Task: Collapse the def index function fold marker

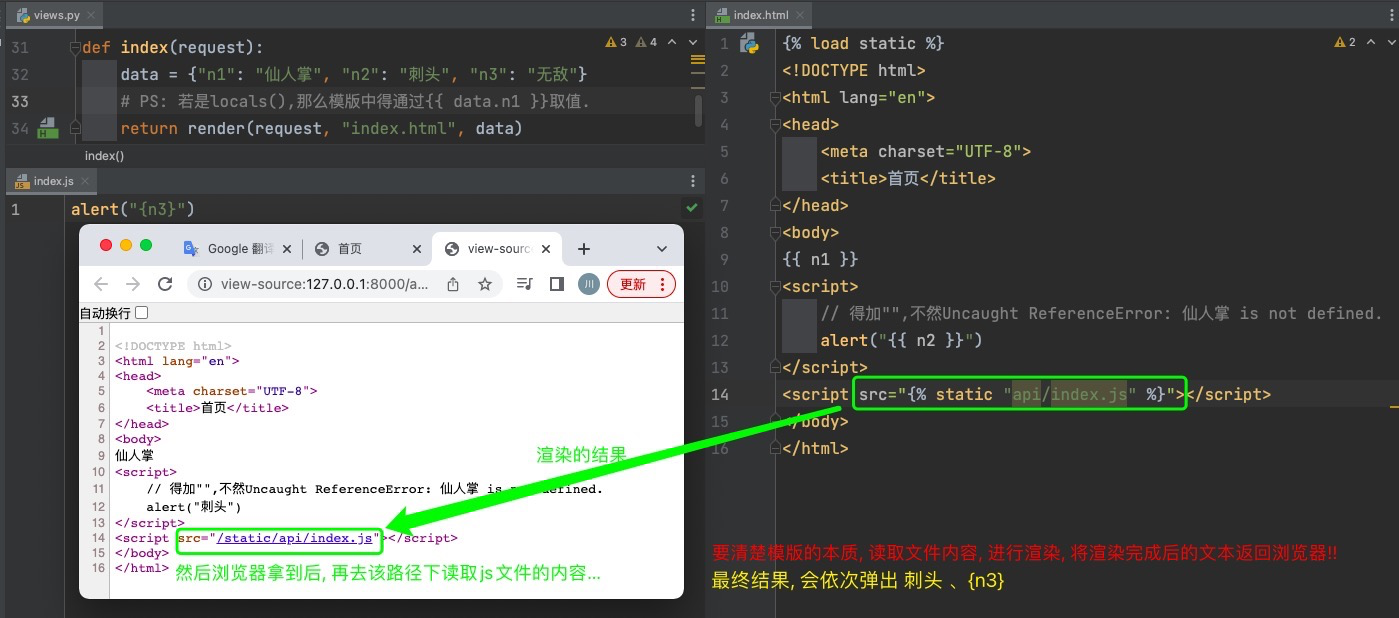Action: [75, 48]
